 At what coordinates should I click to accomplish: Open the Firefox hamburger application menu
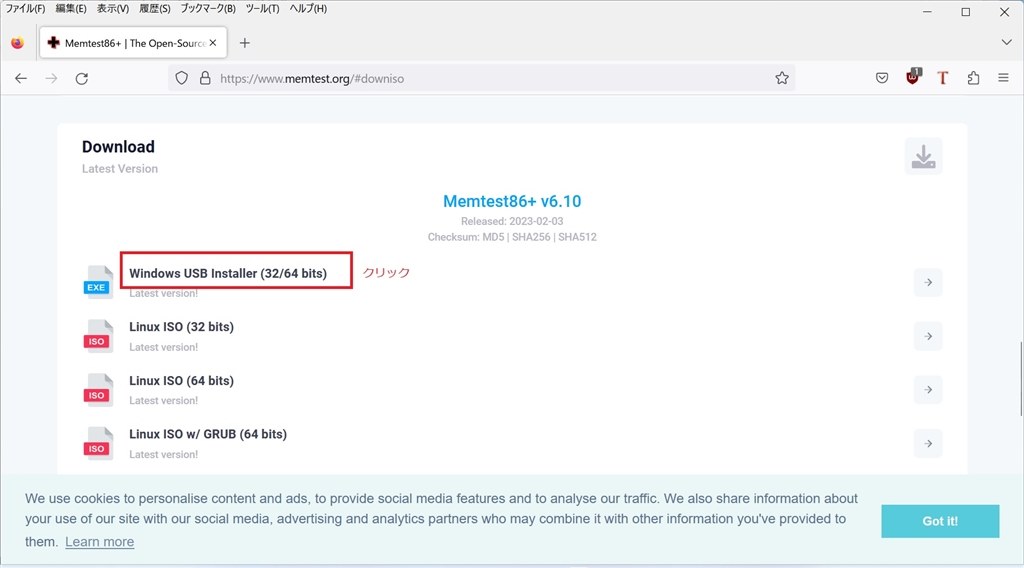1003,78
